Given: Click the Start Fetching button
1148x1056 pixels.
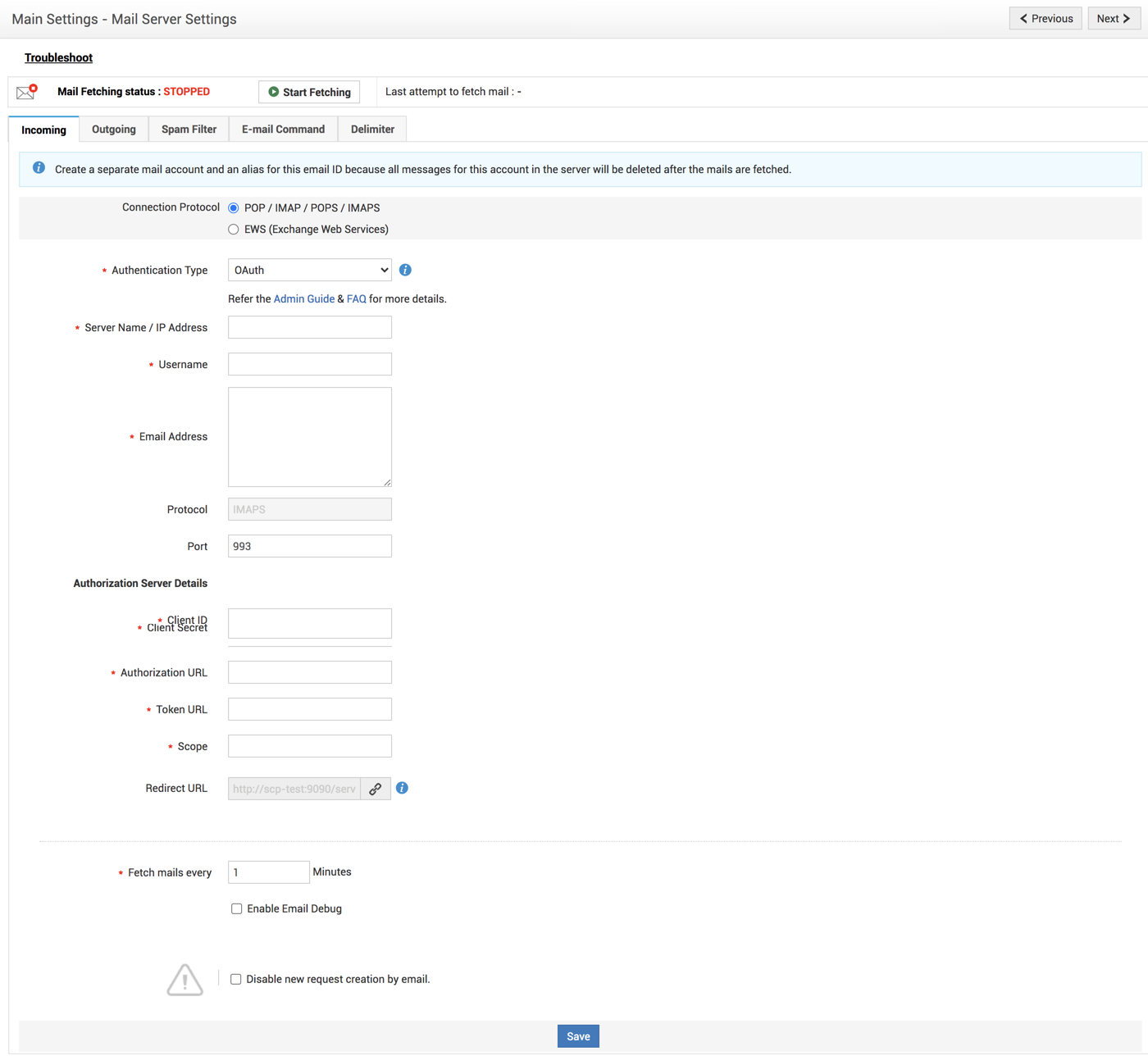Looking at the screenshot, I should point(309,92).
